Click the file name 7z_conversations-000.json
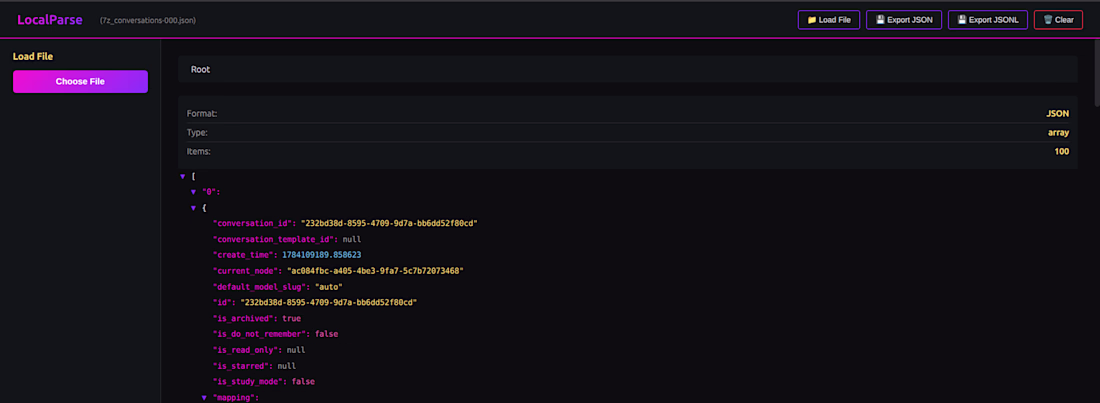The width and height of the screenshot is (1100, 403). coord(148,20)
